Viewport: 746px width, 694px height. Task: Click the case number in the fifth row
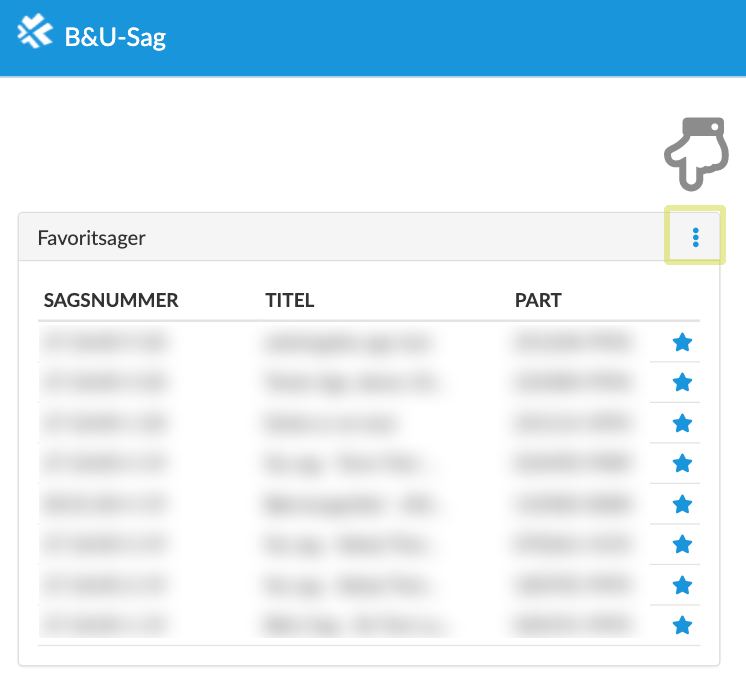pos(103,504)
